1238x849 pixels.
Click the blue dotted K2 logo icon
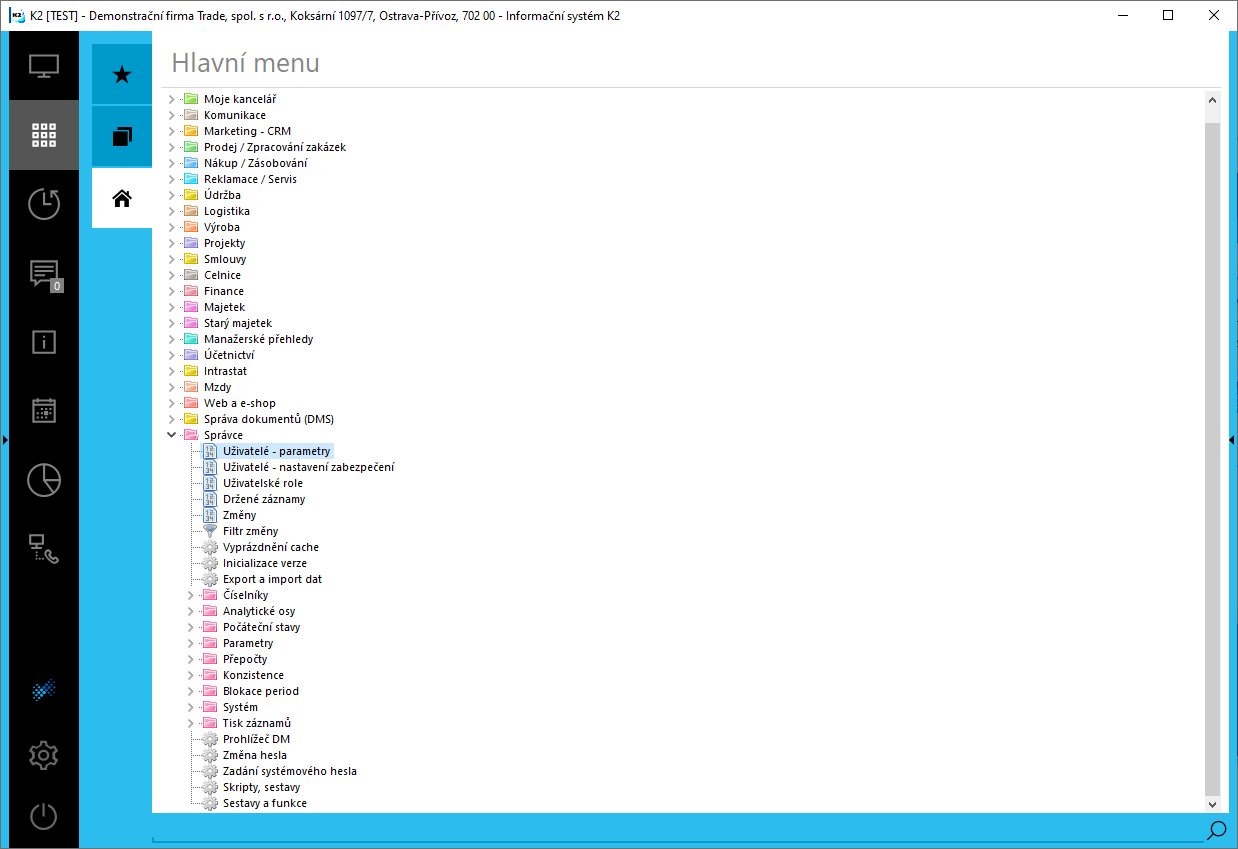[44, 689]
